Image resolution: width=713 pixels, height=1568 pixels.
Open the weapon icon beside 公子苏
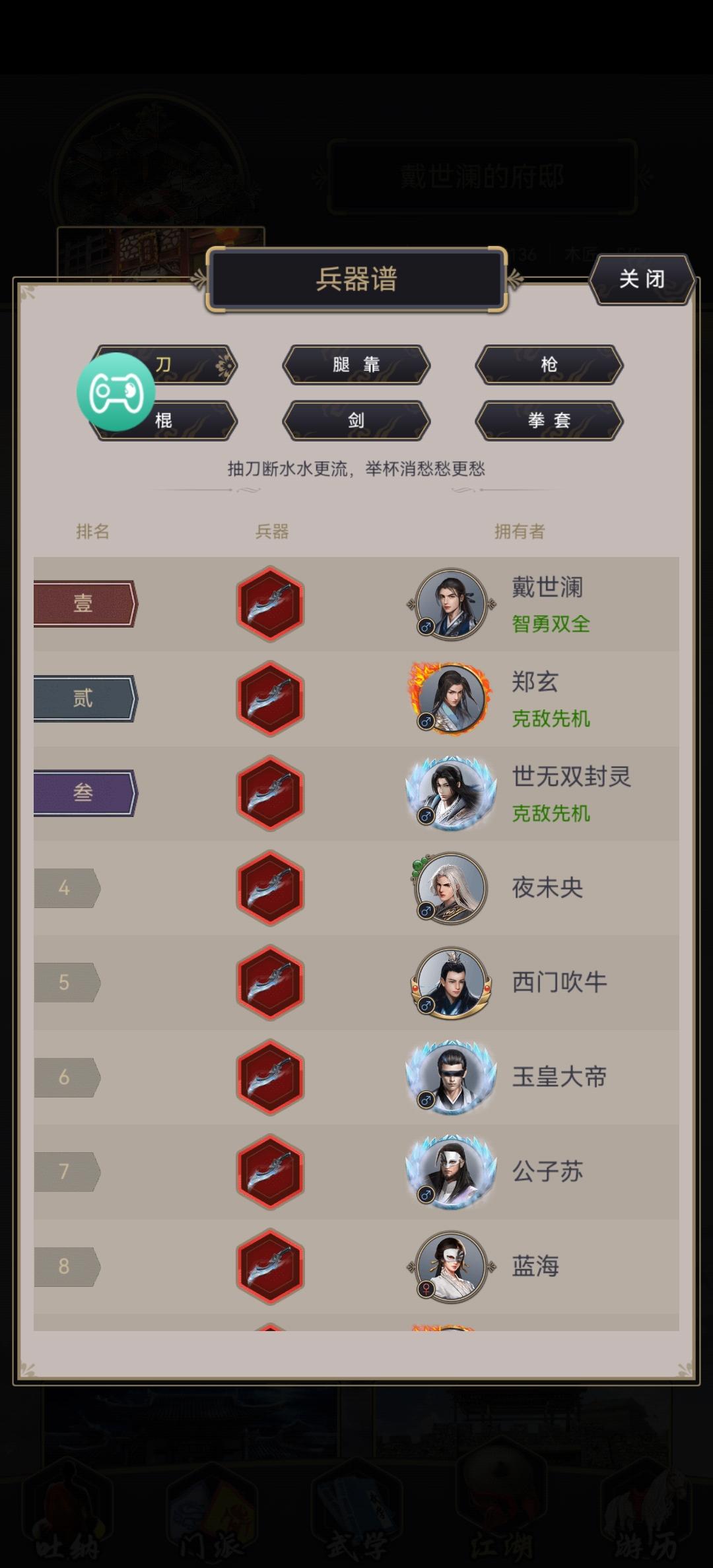(x=270, y=1171)
